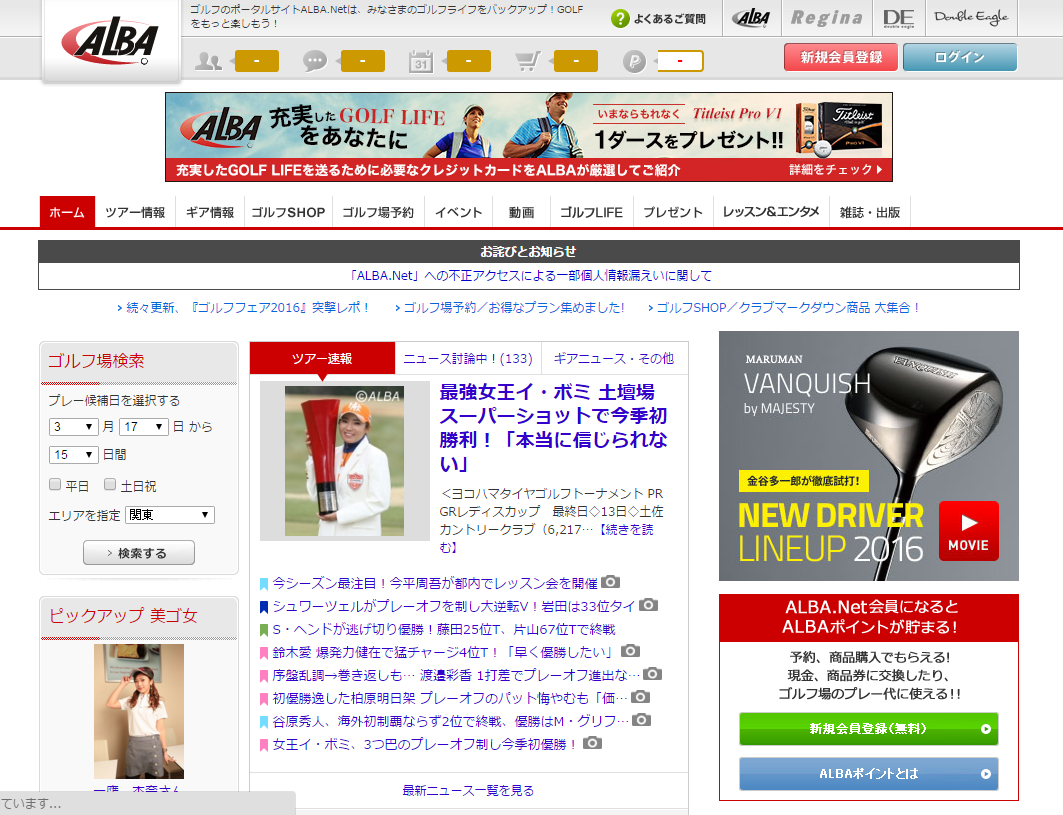
Task: Open the ゴルフ場予約/お得なプラン link
Action: tap(514, 307)
